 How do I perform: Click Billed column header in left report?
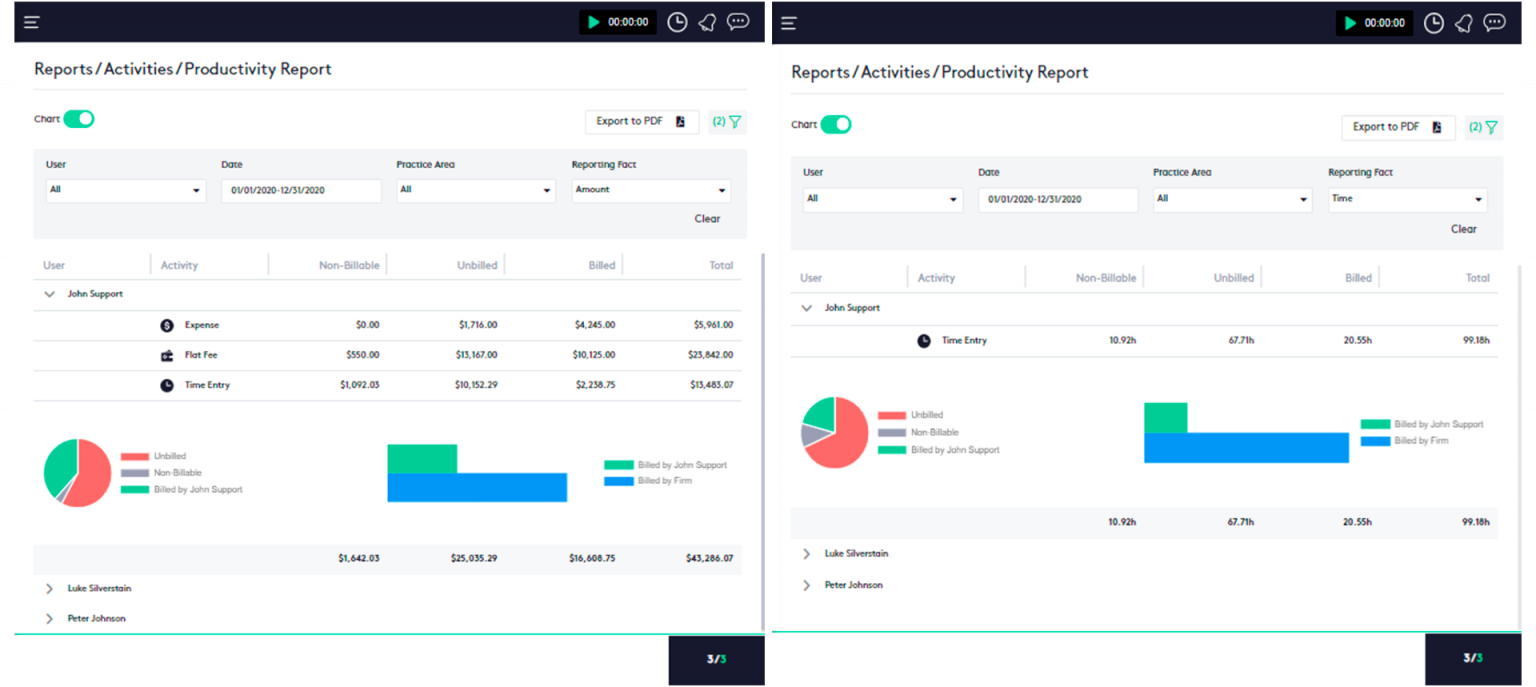(602, 266)
